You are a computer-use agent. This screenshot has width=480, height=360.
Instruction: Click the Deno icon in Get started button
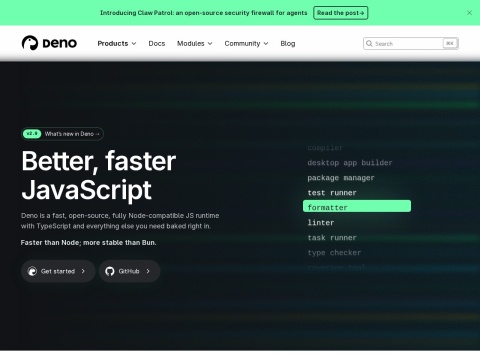coord(32,271)
